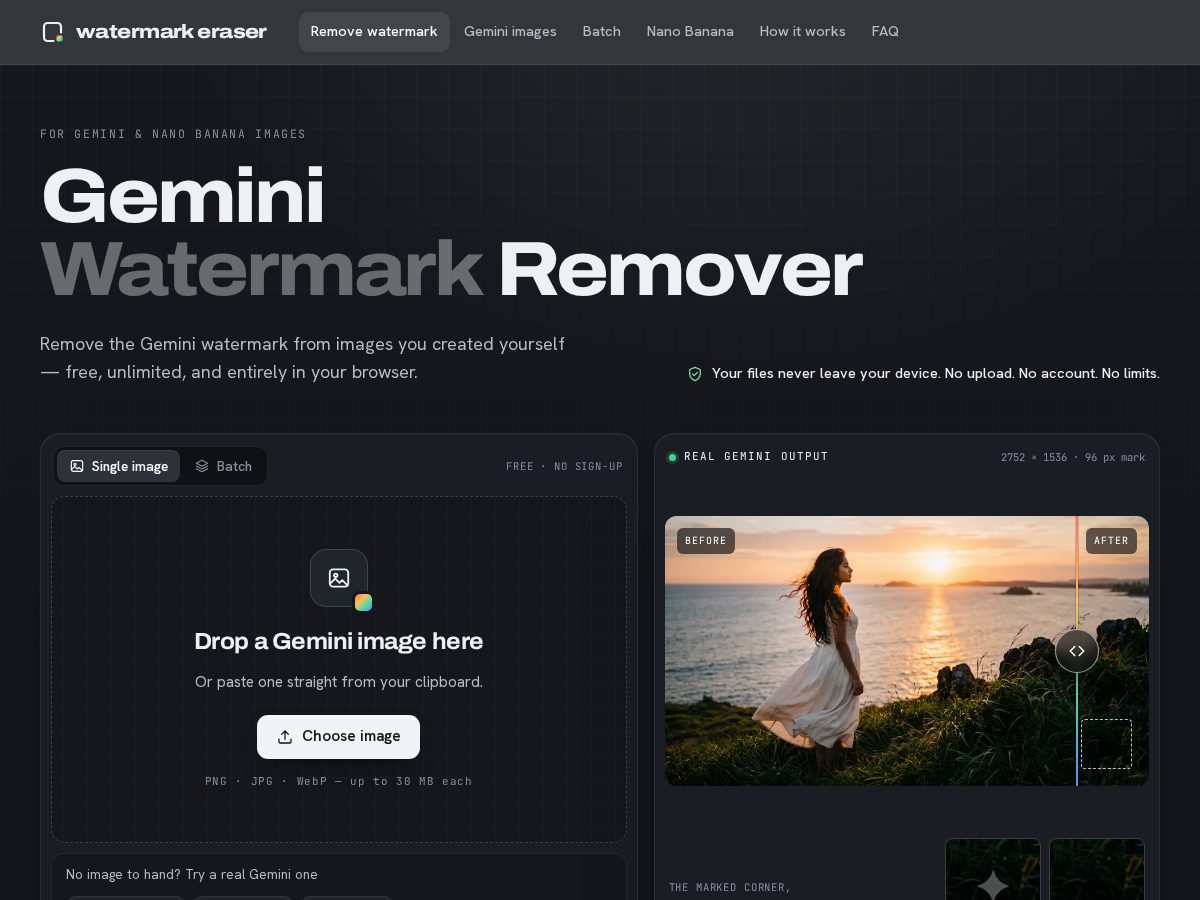Click the BEFORE label on comparison image
The width and height of the screenshot is (1200, 900).
(x=706, y=541)
